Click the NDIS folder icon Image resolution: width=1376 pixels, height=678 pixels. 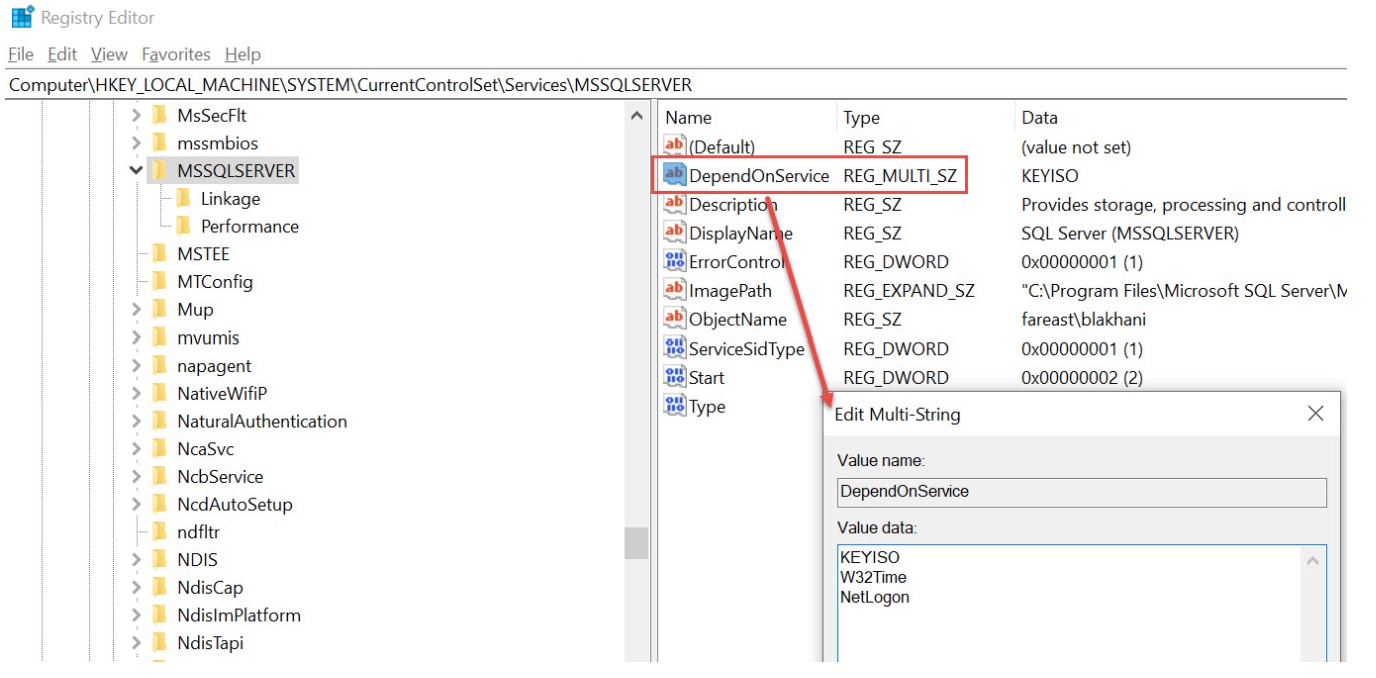158,560
